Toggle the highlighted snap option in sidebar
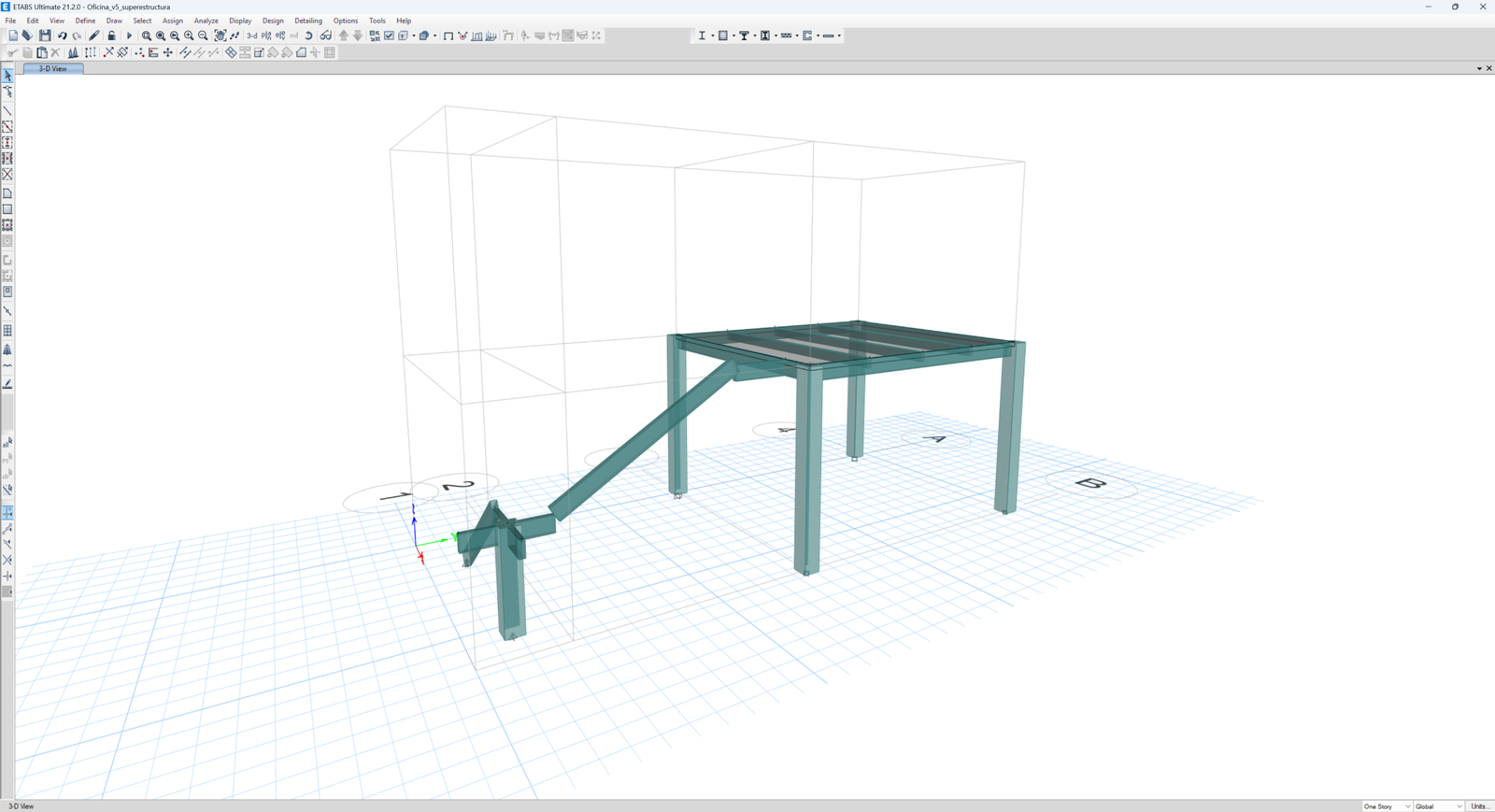 (7, 513)
